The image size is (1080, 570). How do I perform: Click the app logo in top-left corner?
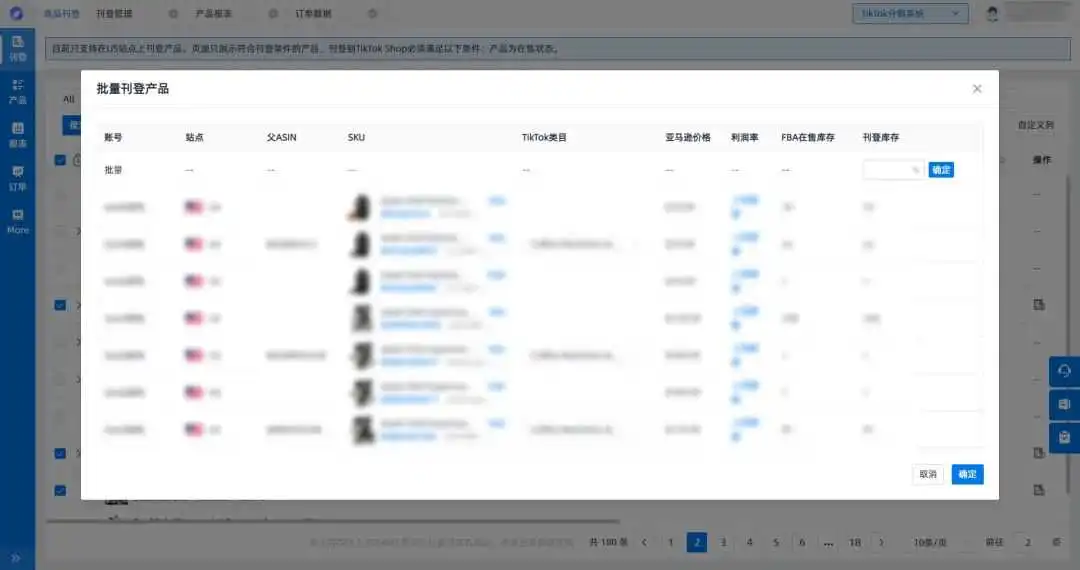coord(16,13)
